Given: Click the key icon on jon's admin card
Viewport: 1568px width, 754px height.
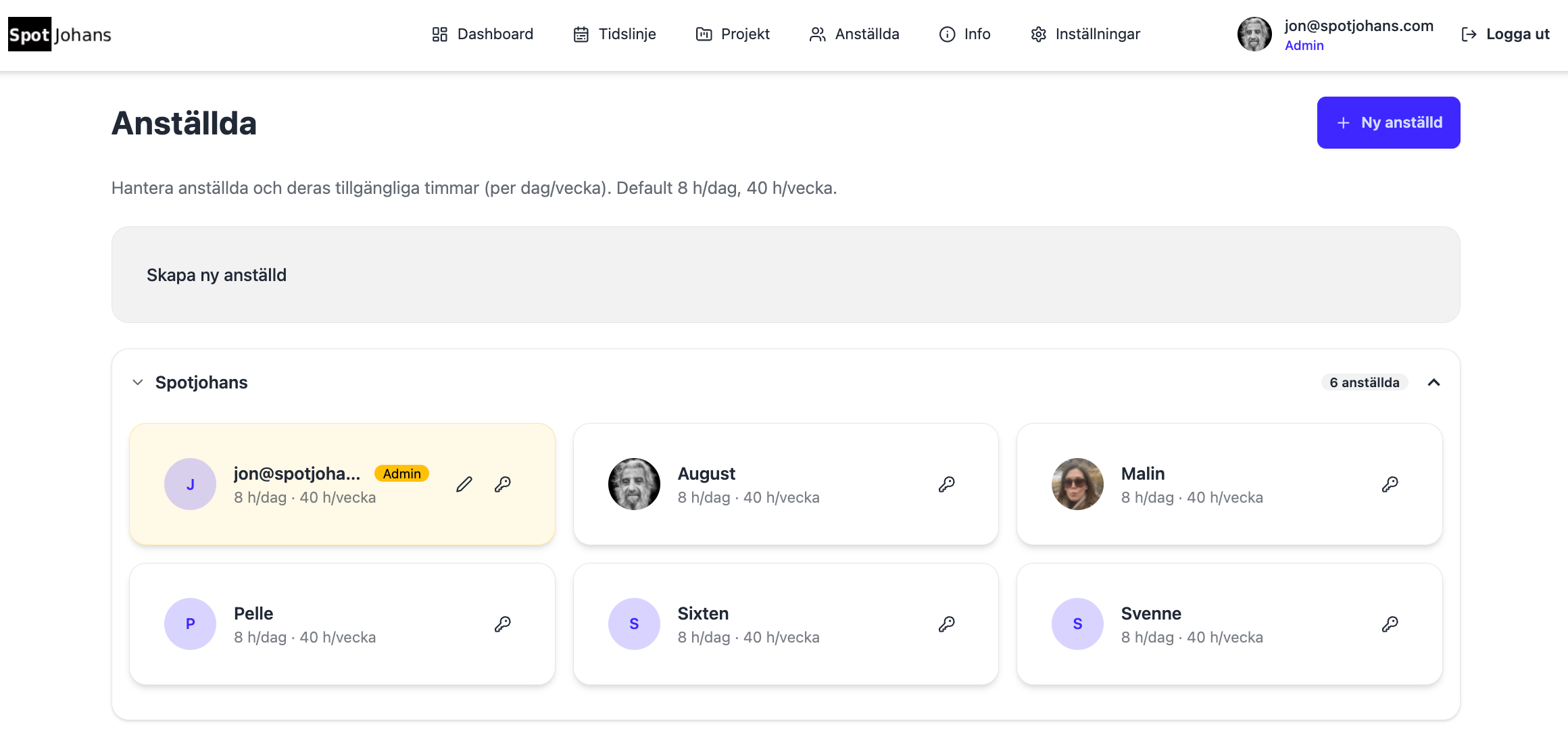Looking at the screenshot, I should (x=502, y=484).
